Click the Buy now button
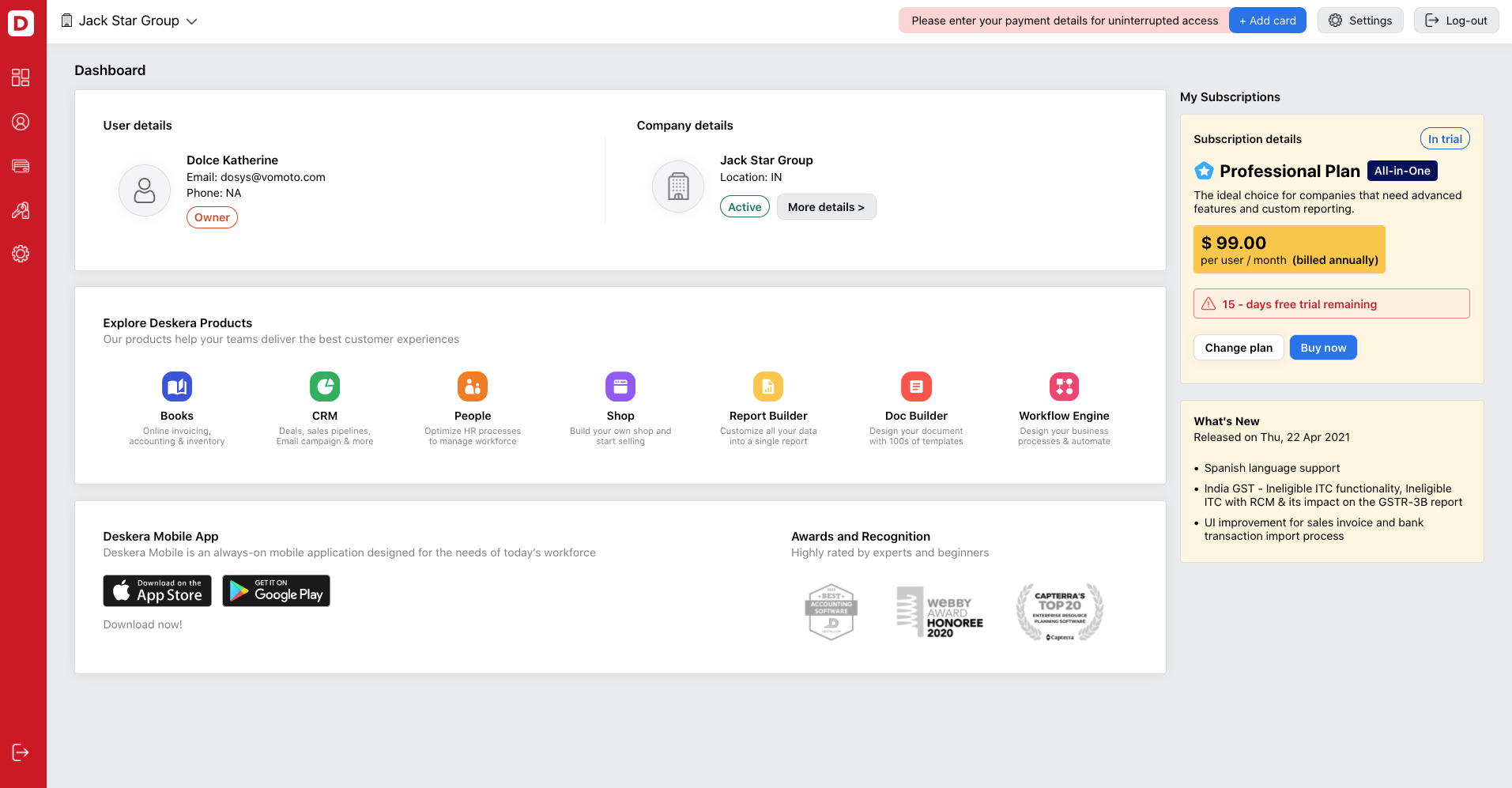This screenshot has height=788, width=1512. pos(1323,348)
